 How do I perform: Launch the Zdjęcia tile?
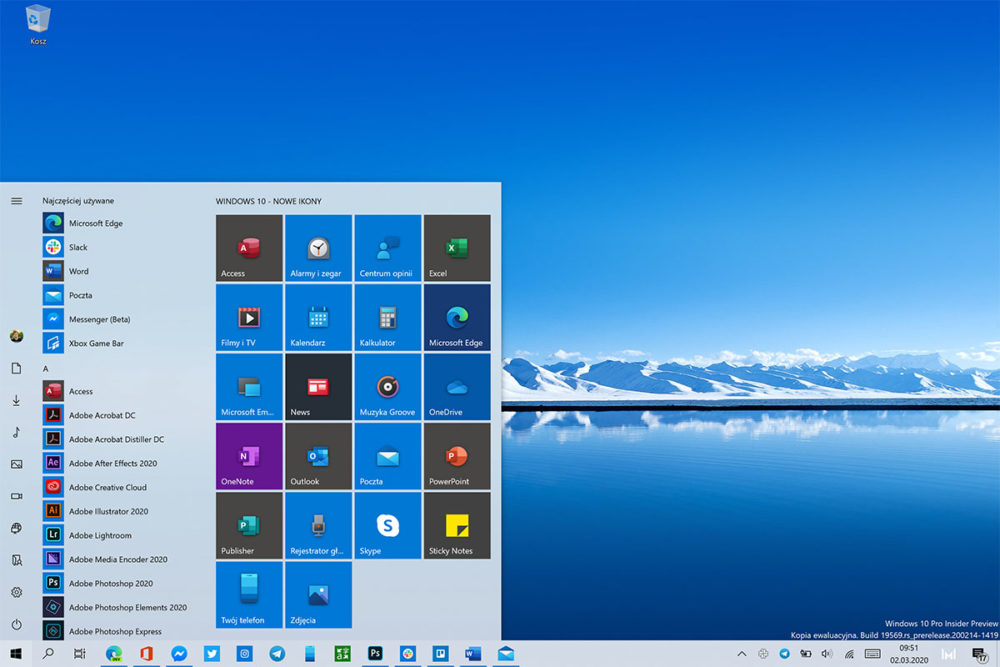coord(318,595)
